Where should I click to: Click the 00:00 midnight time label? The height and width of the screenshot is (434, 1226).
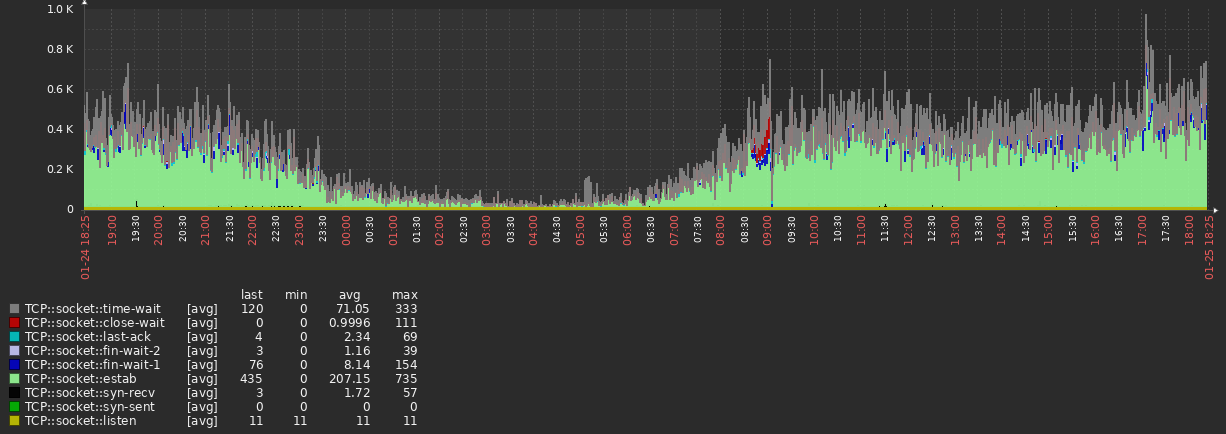click(346, 229)
